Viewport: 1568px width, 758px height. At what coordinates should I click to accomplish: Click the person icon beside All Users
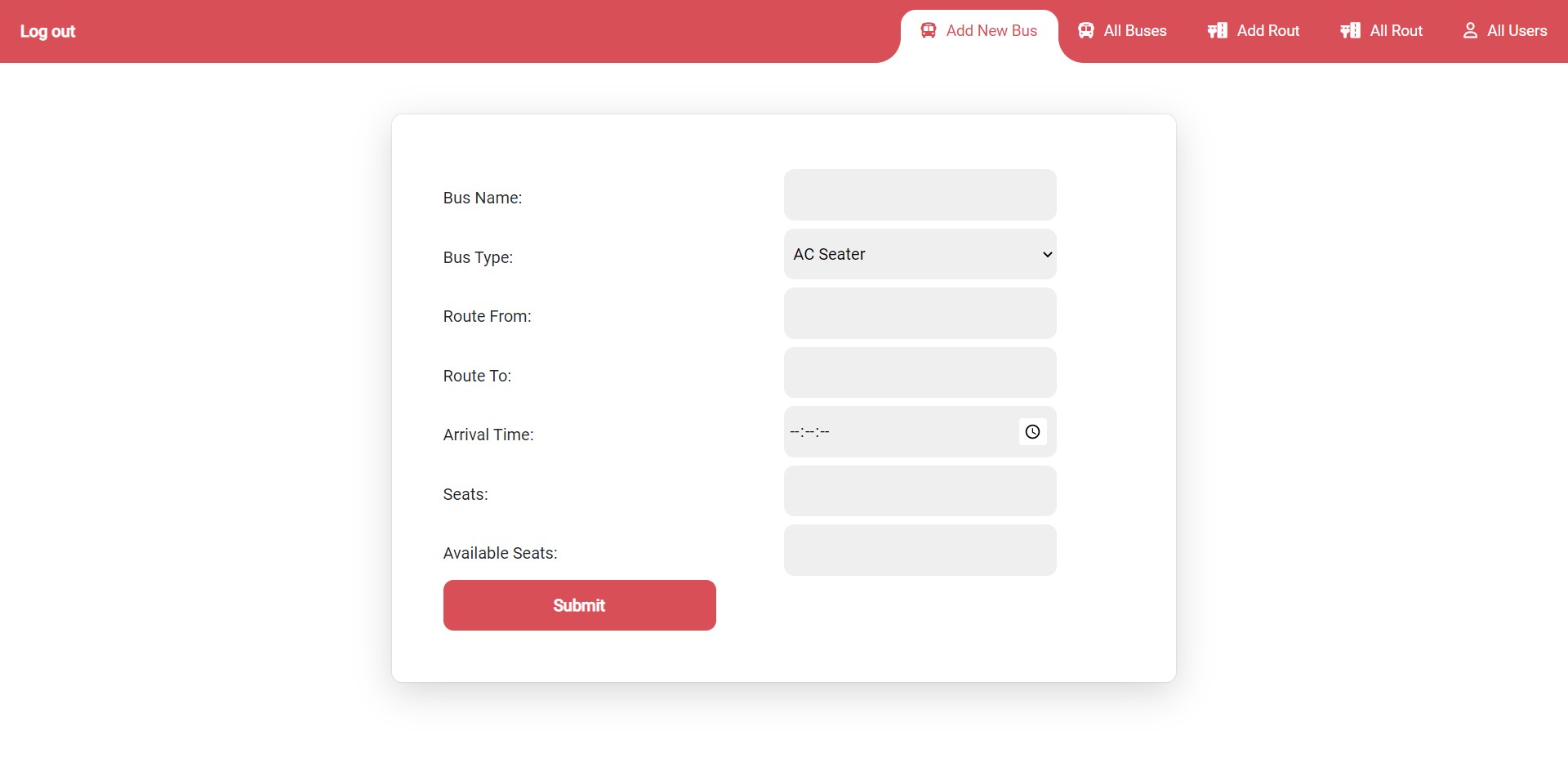point(1470,31)
